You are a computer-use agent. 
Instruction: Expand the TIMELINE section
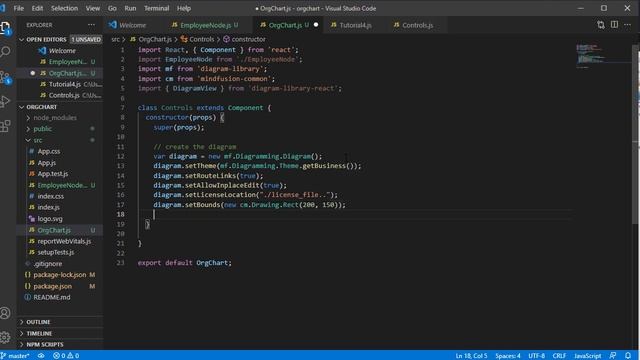click(39, 333)
